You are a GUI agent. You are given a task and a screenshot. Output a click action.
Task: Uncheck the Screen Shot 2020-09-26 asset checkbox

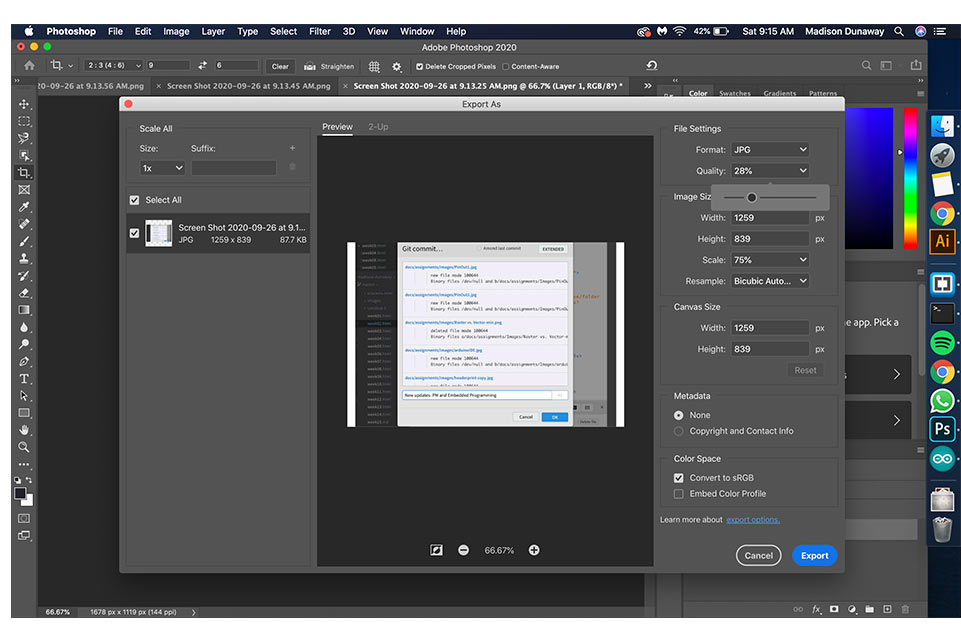[134, 233]
